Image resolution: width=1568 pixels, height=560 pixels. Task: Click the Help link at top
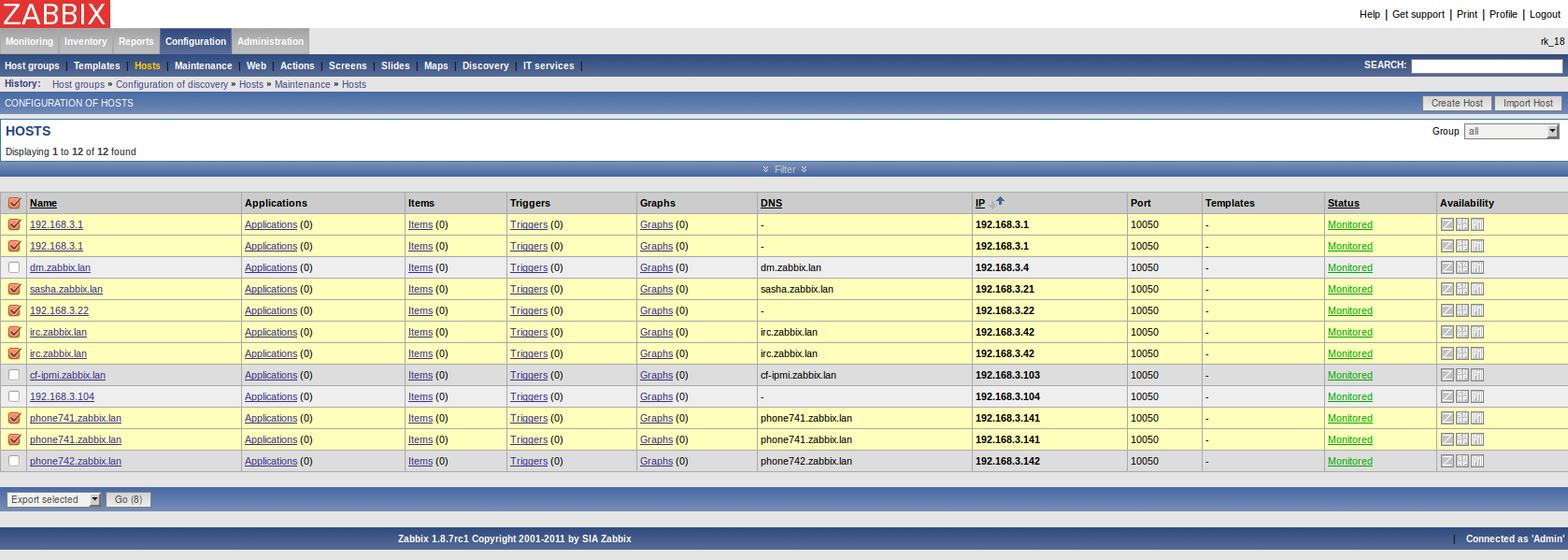pyautogui.click(x=1370, y=14)
